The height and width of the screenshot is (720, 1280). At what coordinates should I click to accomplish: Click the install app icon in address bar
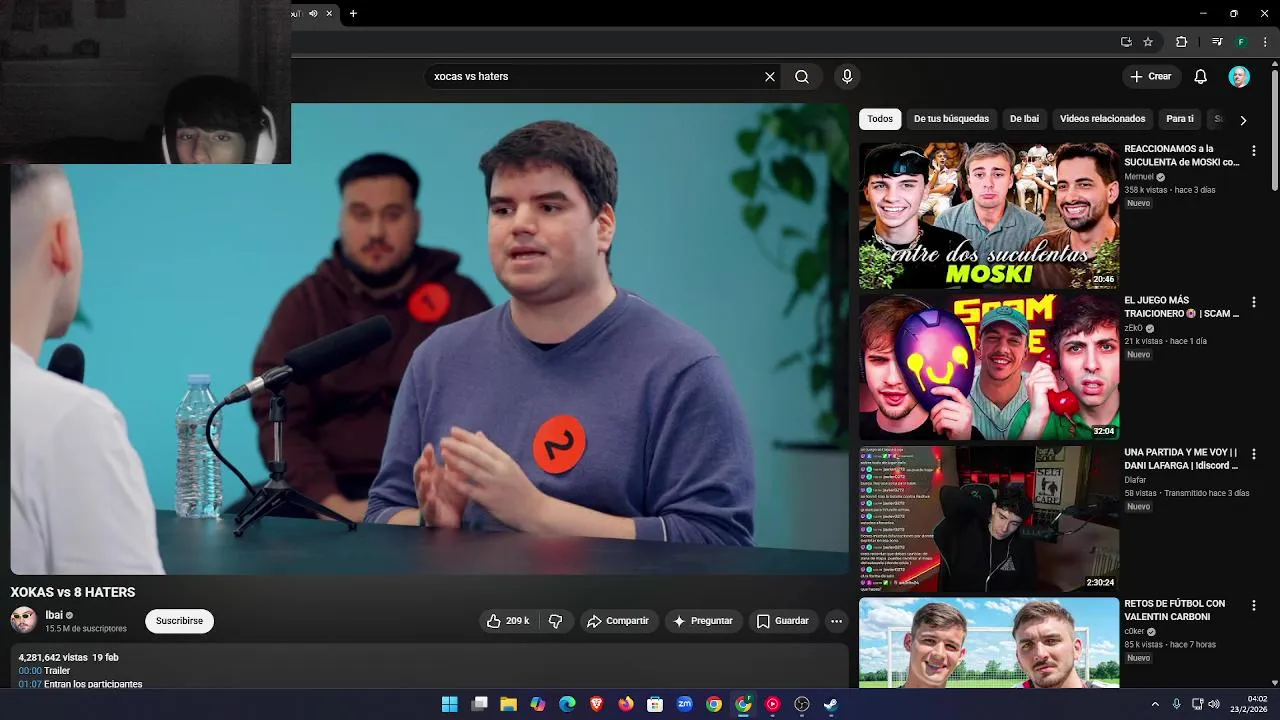(x=1126, y=42)
